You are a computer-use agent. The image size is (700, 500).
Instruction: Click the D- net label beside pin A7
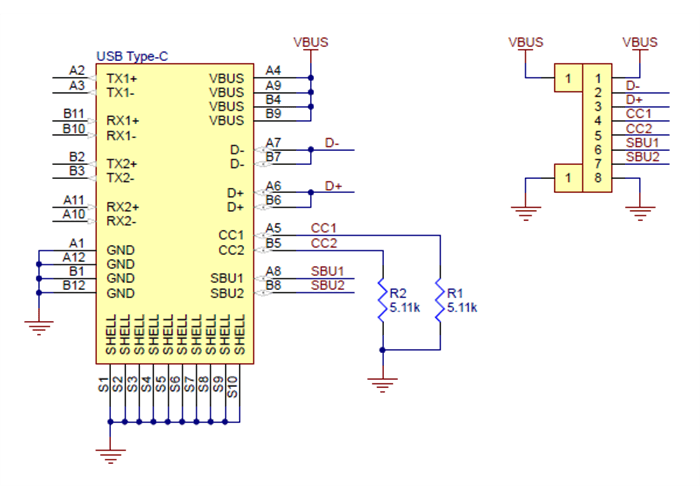332,143
